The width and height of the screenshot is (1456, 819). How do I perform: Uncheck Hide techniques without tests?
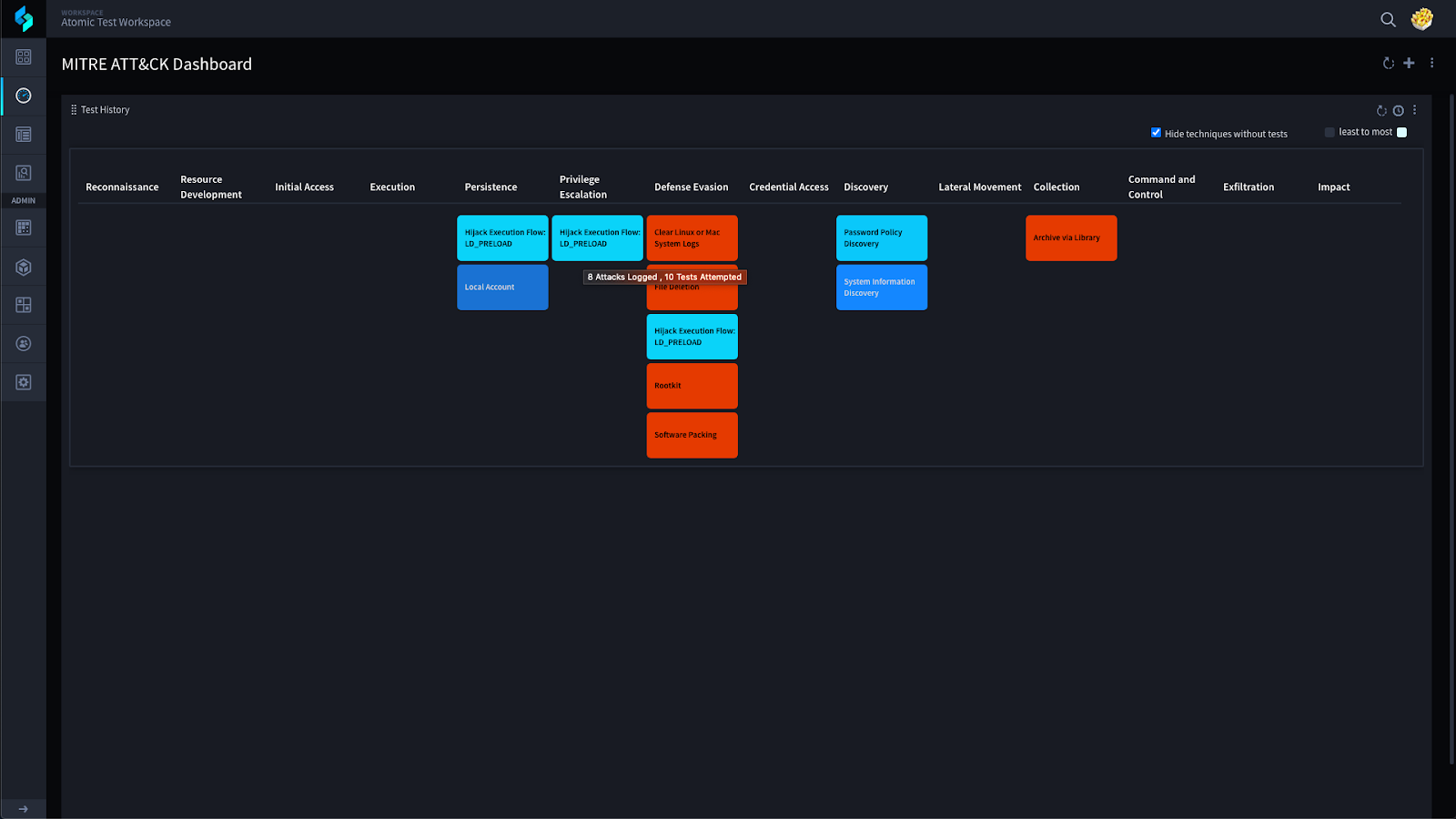pos(1156,132)
